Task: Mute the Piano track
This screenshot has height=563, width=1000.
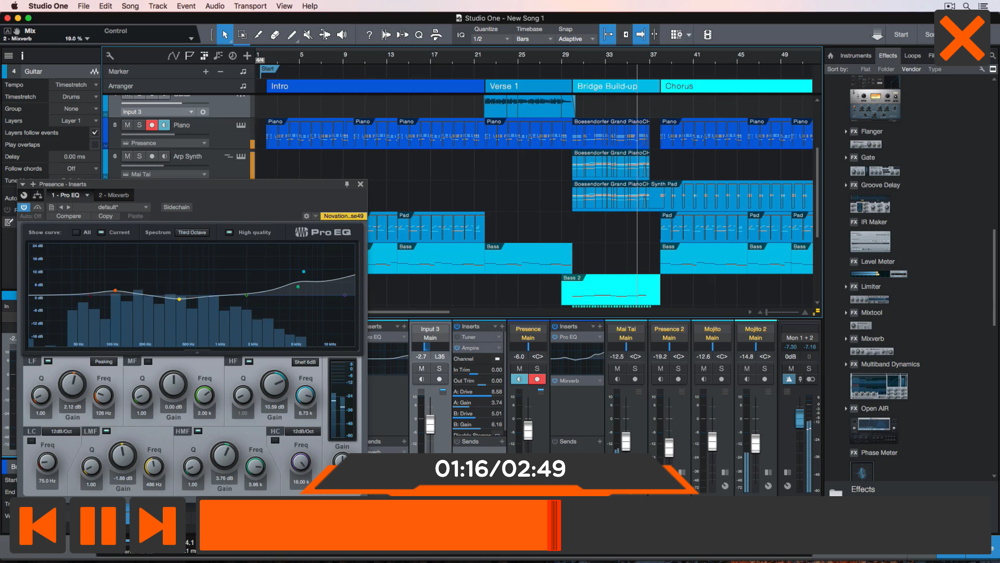Action: (127, 125)
